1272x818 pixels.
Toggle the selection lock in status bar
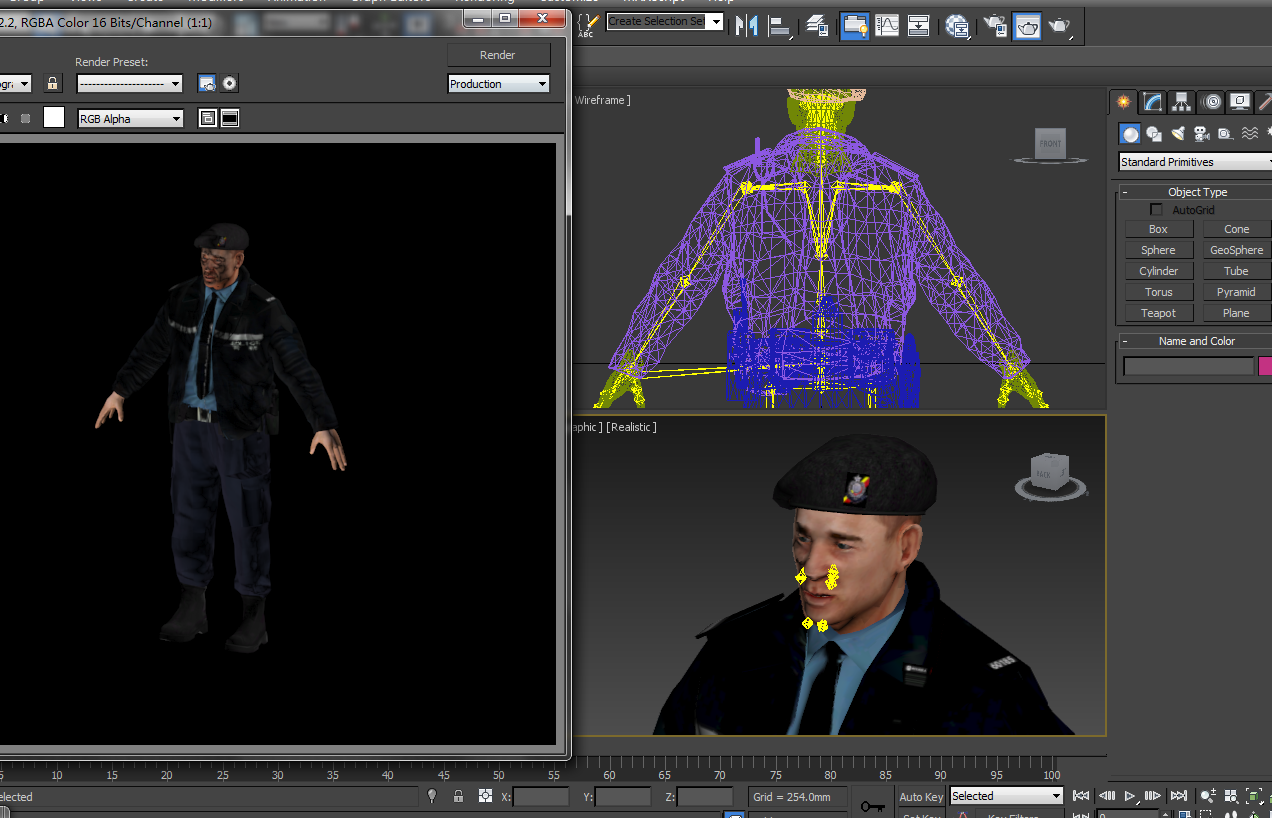(458, 796)
